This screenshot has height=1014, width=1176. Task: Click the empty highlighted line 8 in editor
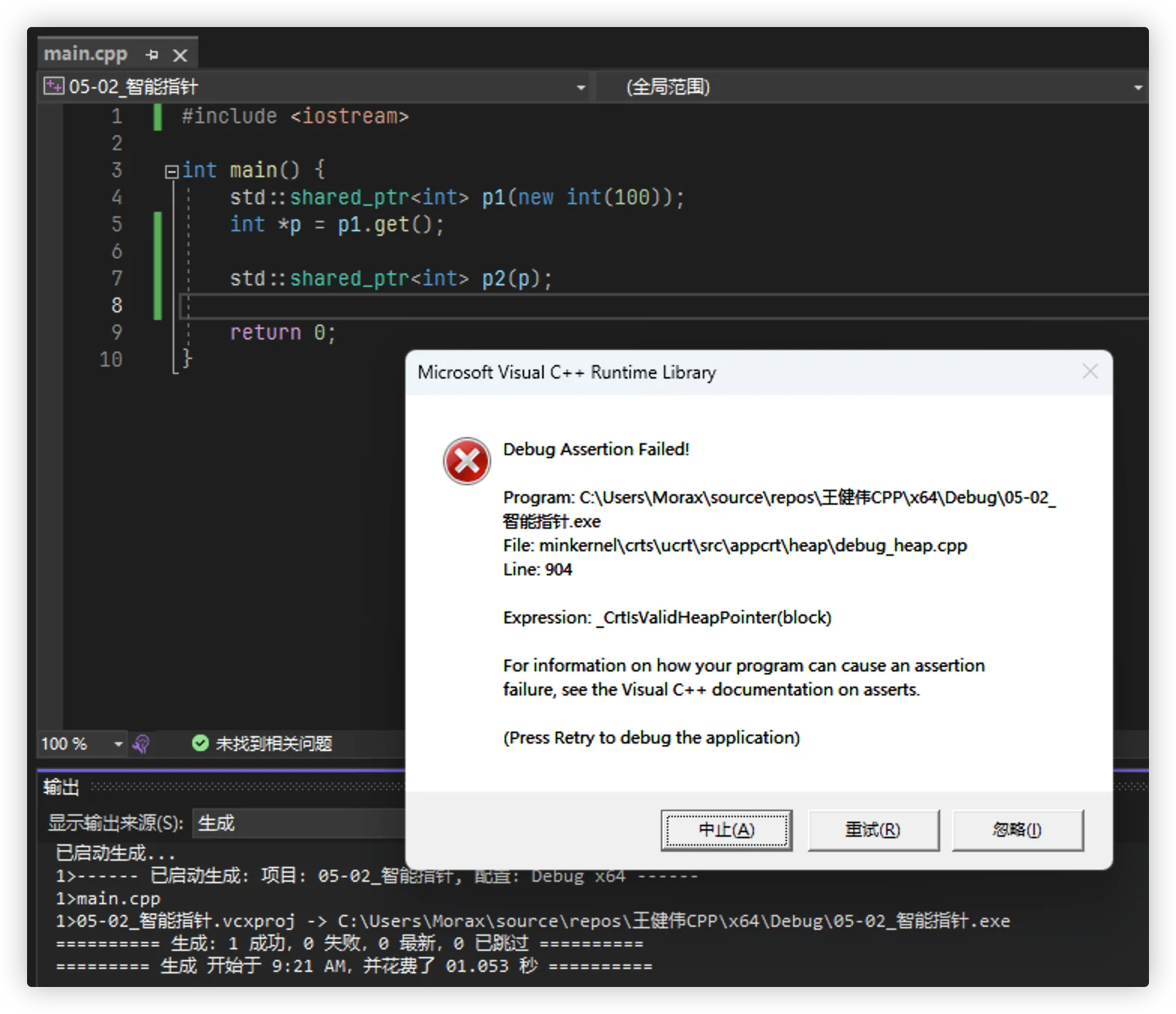click(664, 306)
